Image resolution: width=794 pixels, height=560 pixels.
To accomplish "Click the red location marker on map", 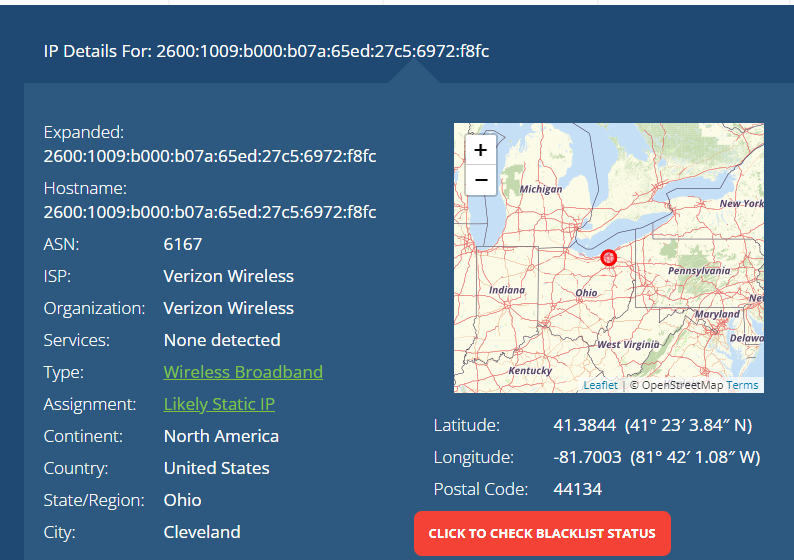I will [x=609, y=258].
